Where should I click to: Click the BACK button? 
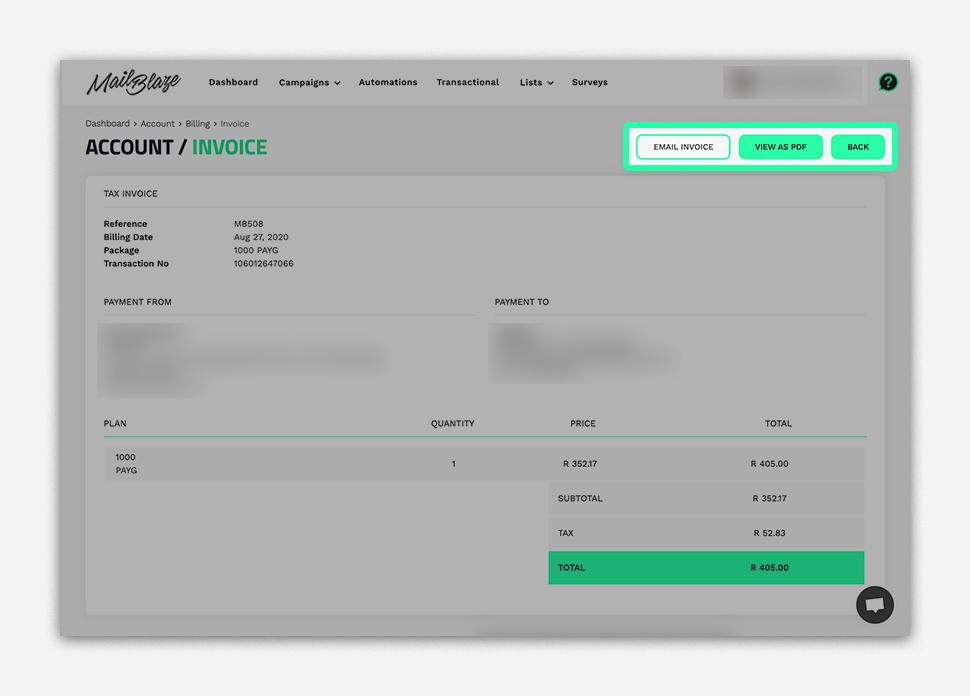point(858,146)
